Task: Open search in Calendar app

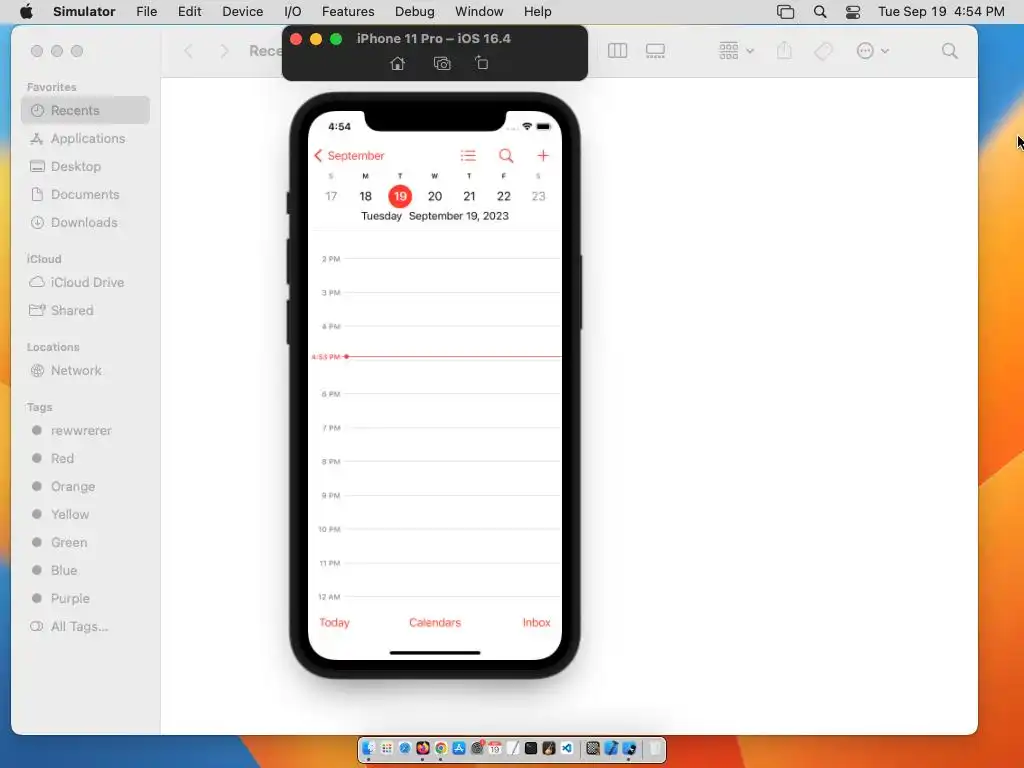Action: coord(506,155)
